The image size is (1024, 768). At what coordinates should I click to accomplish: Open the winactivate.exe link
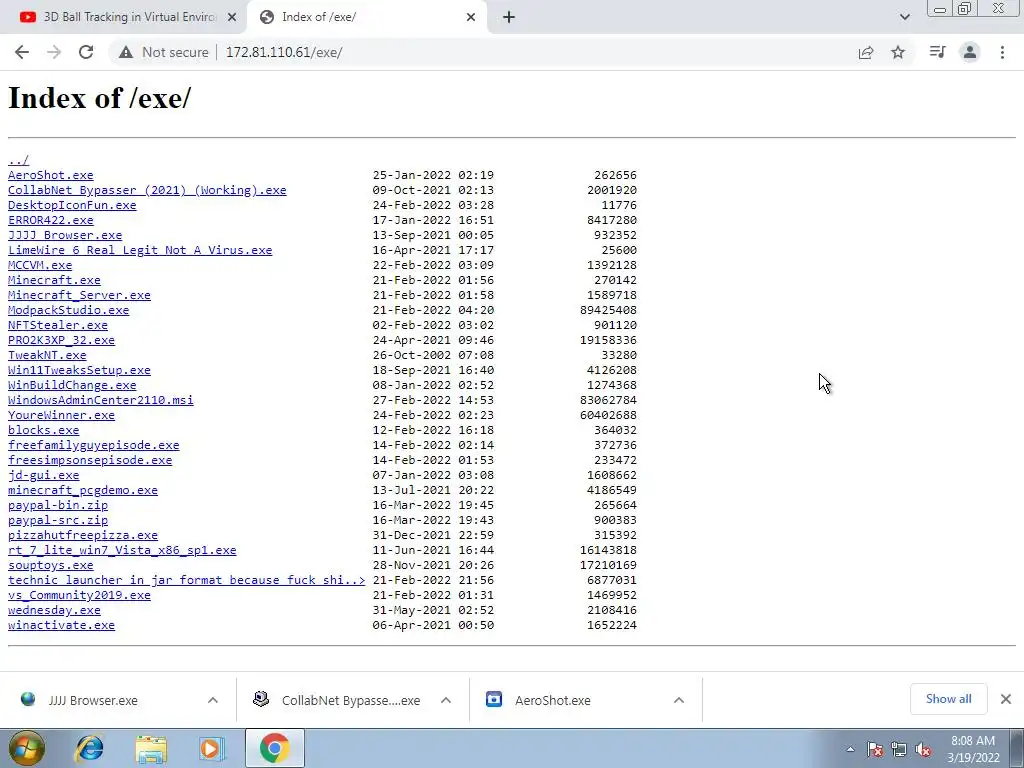(x=61, y=626)
